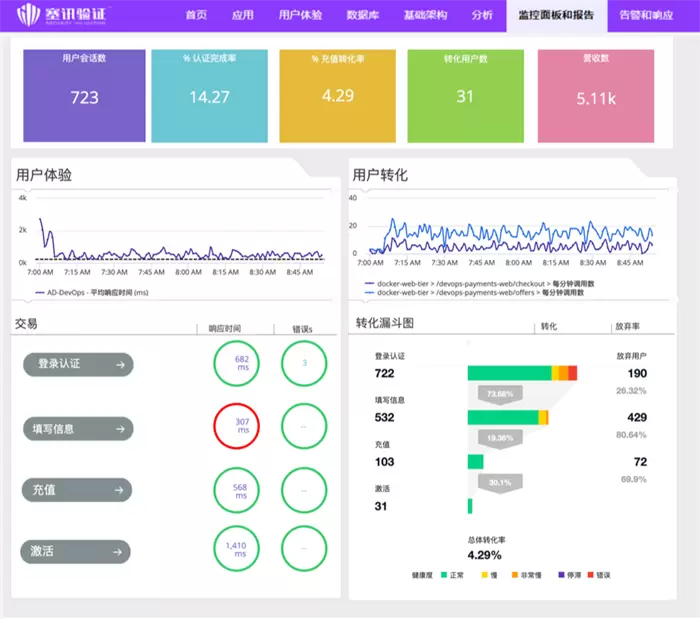The image size is (700, 619).
Task: Switch to the 告警和响应 tab
Action: (x=653, y=16)
